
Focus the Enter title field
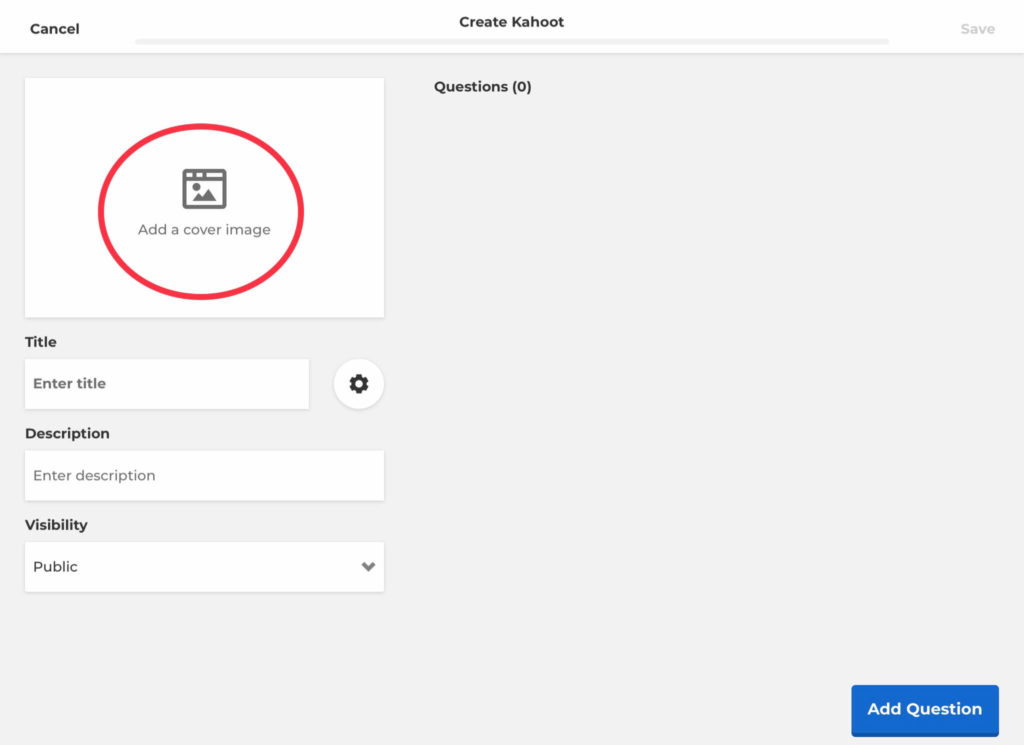tap(167, 384)
